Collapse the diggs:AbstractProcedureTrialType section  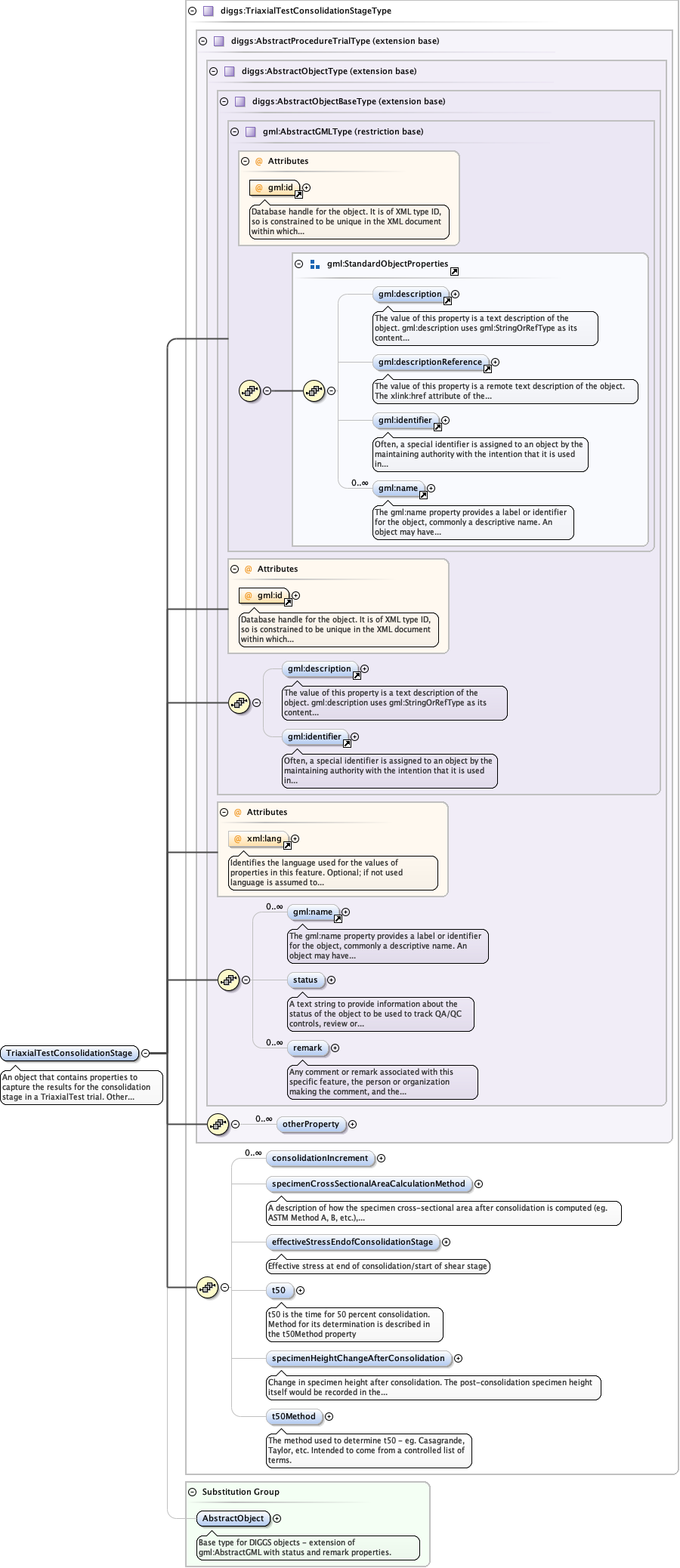click(202, 42)
